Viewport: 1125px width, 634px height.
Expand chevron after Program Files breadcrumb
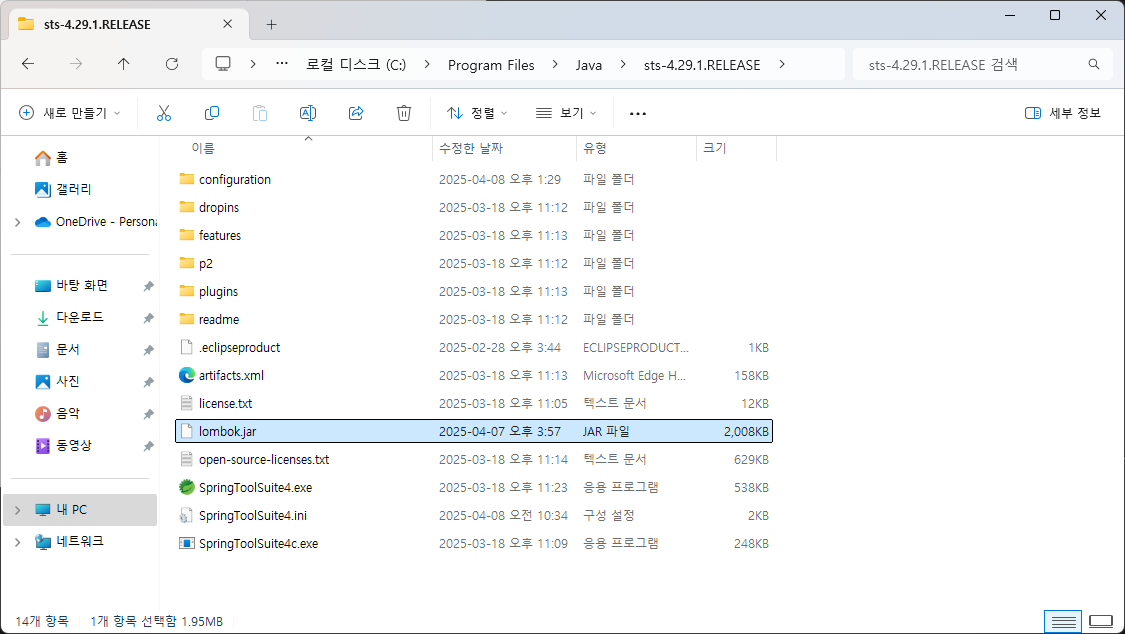pyautogui.click(x=555, y=64)
